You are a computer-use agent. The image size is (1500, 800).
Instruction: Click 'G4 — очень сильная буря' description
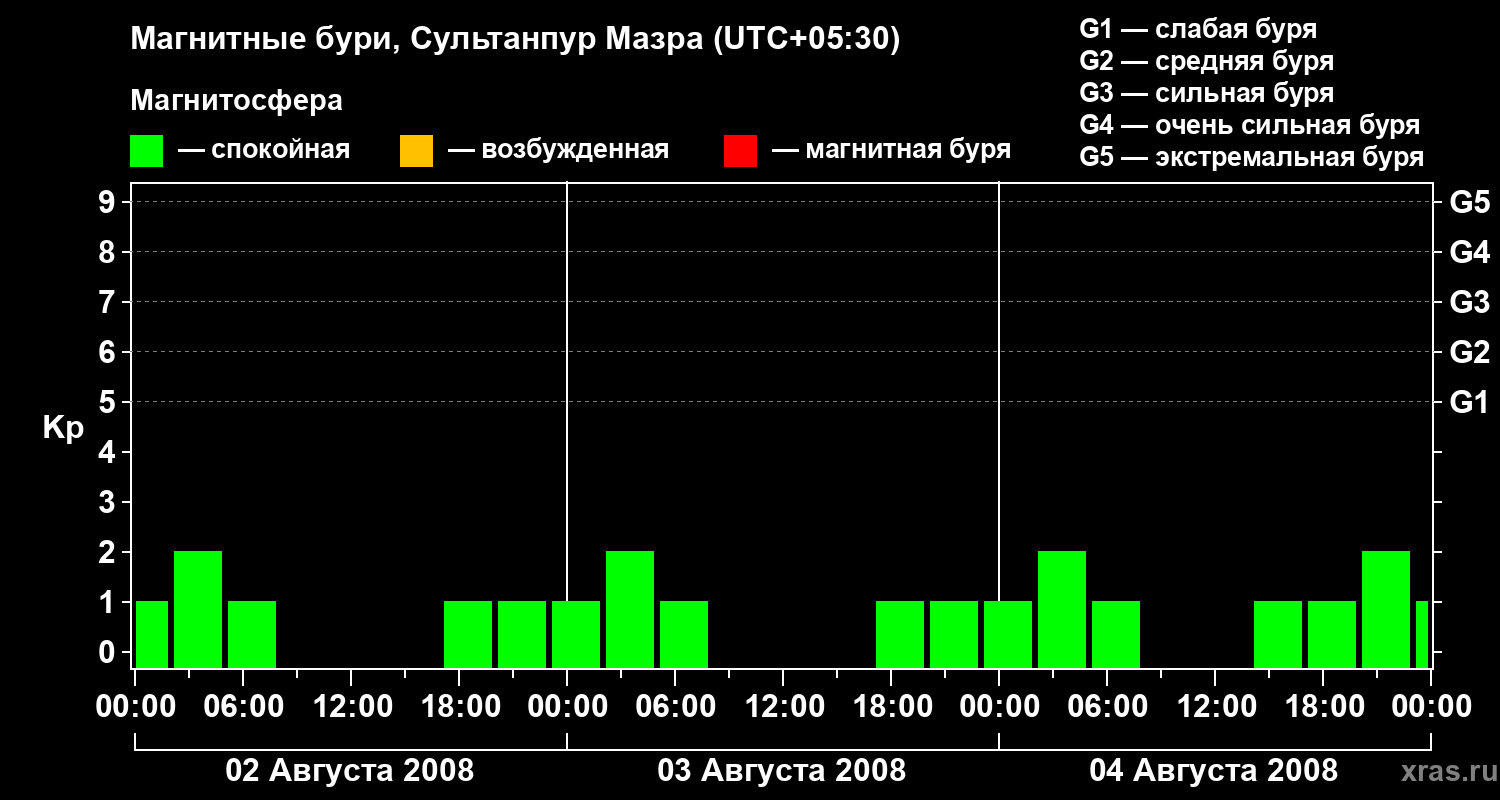click(x=1250, y=125)
